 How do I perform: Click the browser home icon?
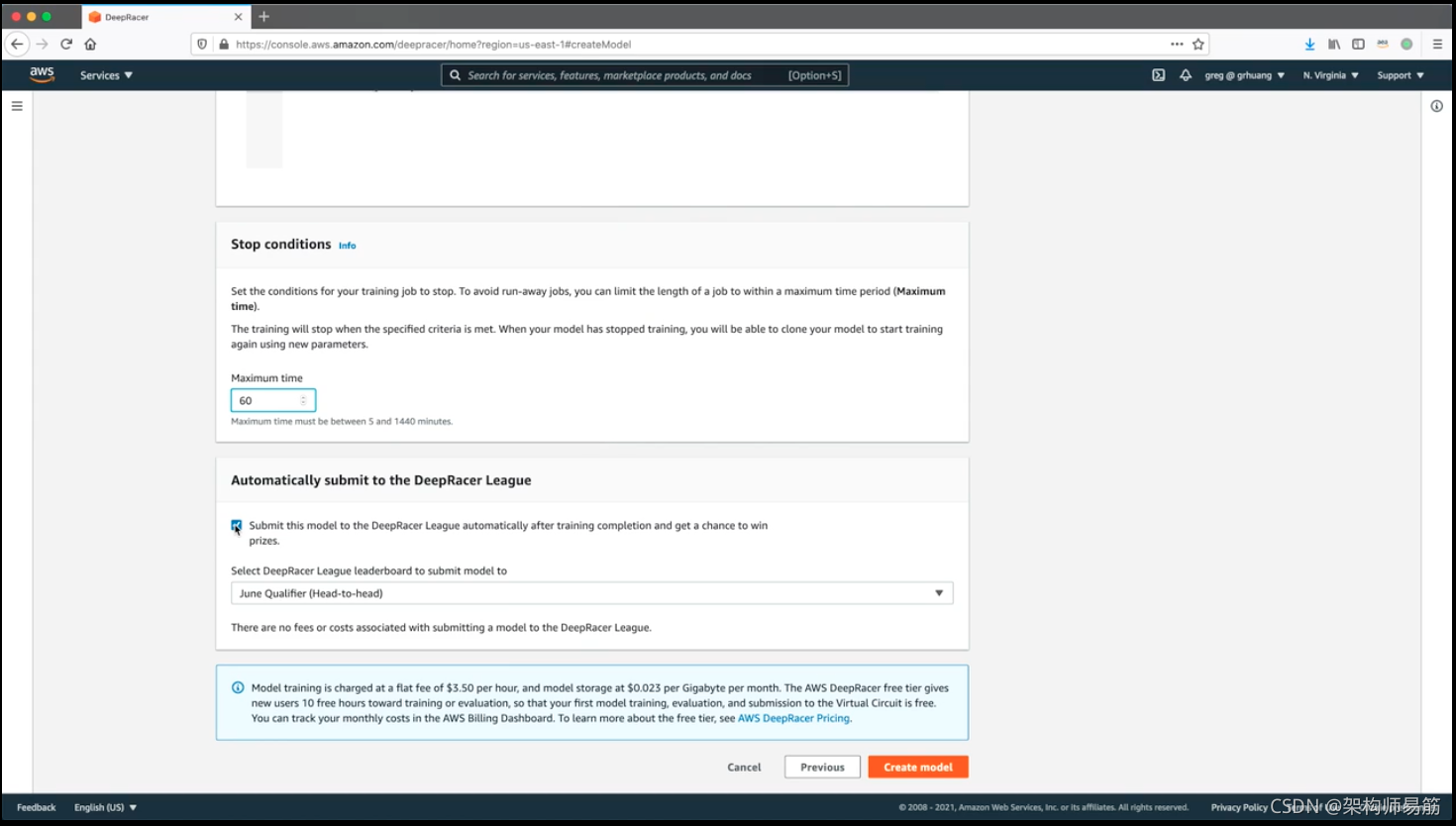pos(90,44)
